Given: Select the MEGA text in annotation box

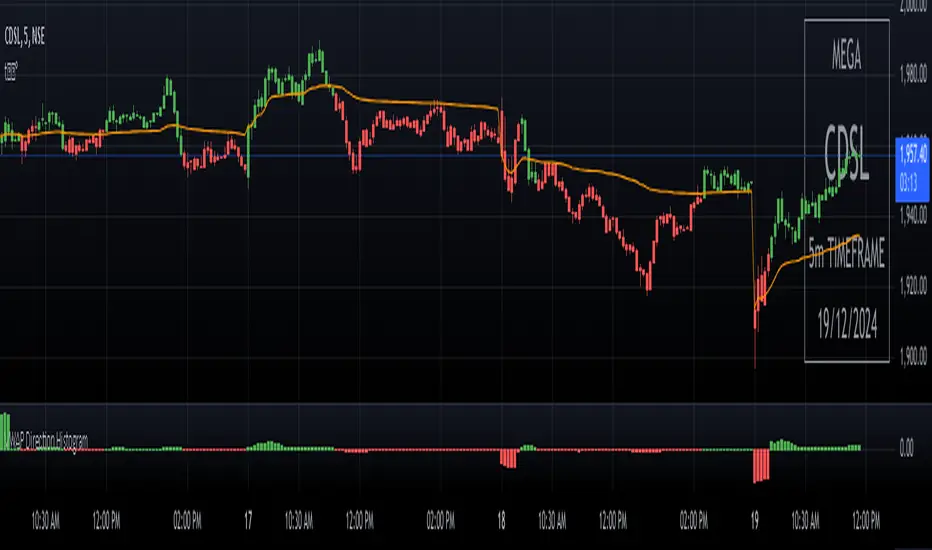Looking at the screenshot, I should pos(846,56).
